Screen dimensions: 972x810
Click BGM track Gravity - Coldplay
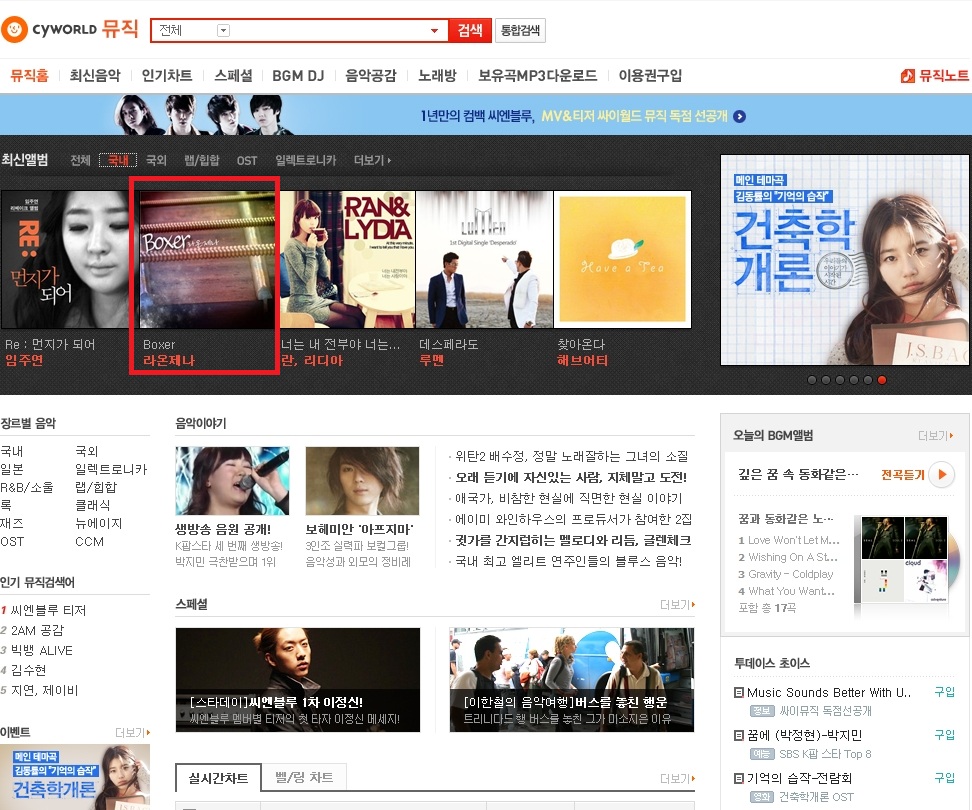790,574
